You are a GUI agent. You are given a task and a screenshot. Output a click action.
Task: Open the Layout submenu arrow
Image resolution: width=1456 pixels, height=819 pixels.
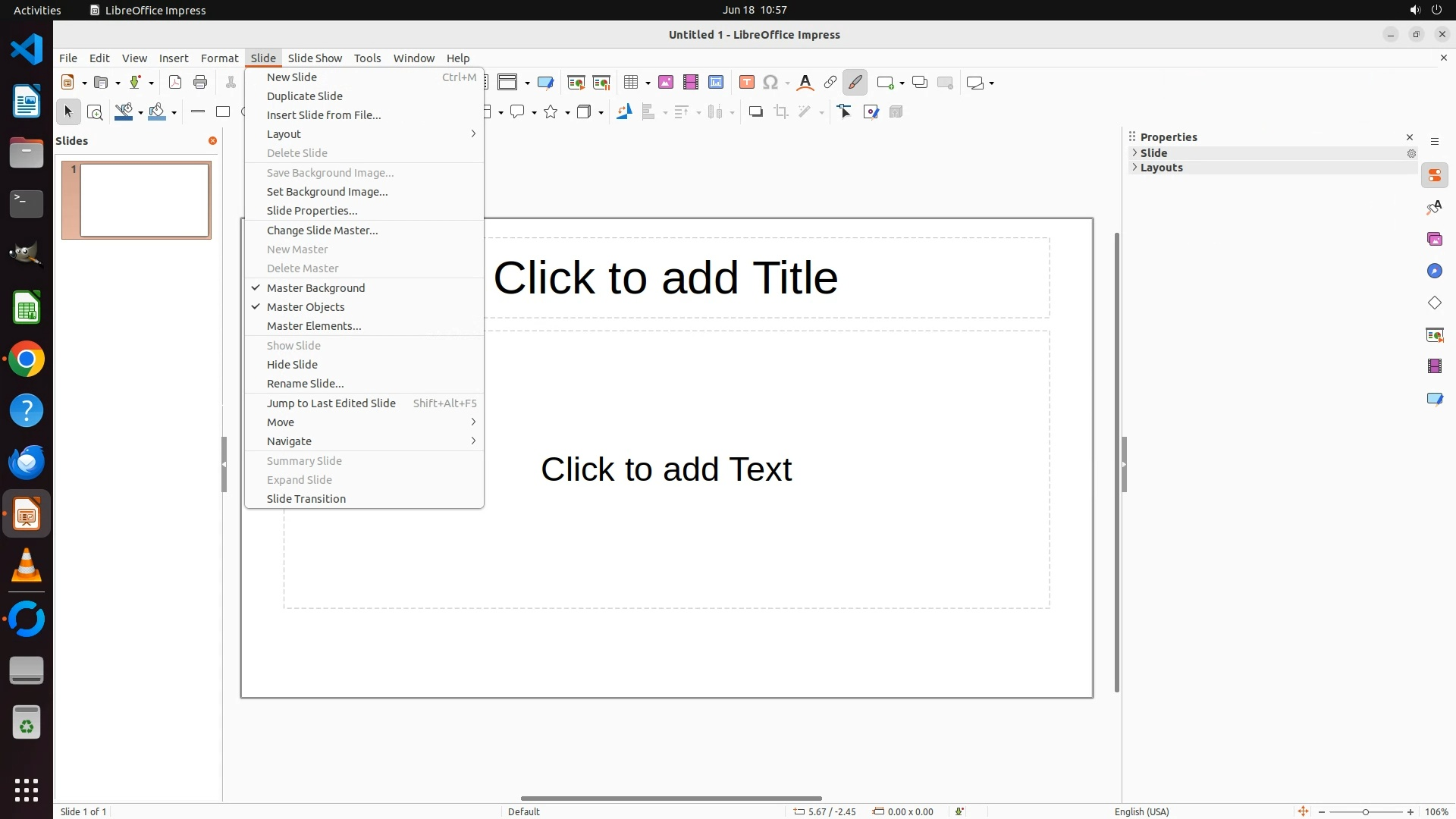pyautogui.click(x=473, y=134)
